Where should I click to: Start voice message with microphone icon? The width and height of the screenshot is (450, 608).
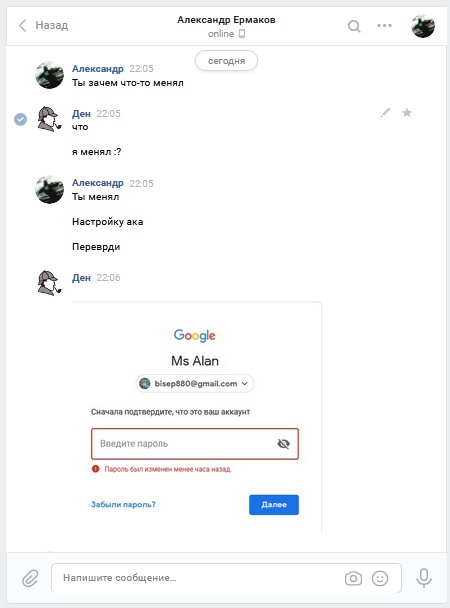pos(424,578)
